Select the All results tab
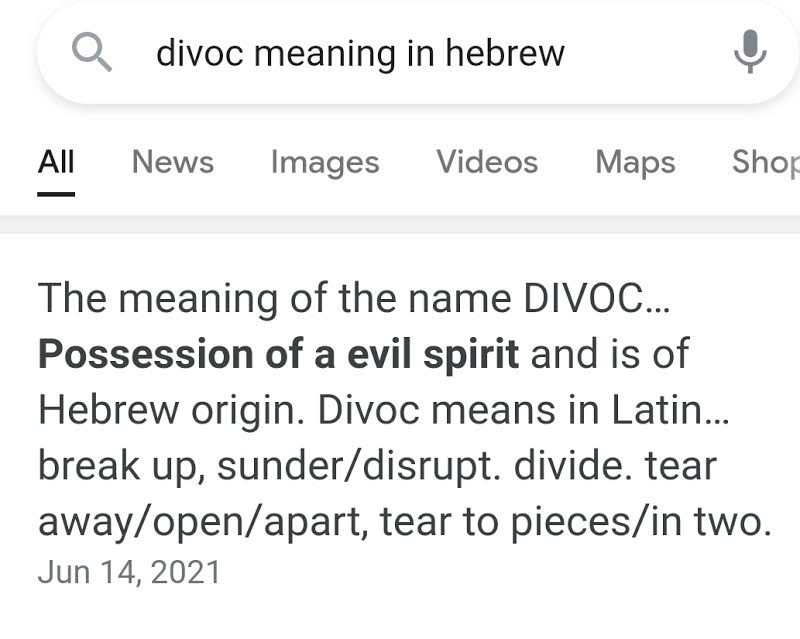This screenshot has height=639, width=800. click(56, 162)
